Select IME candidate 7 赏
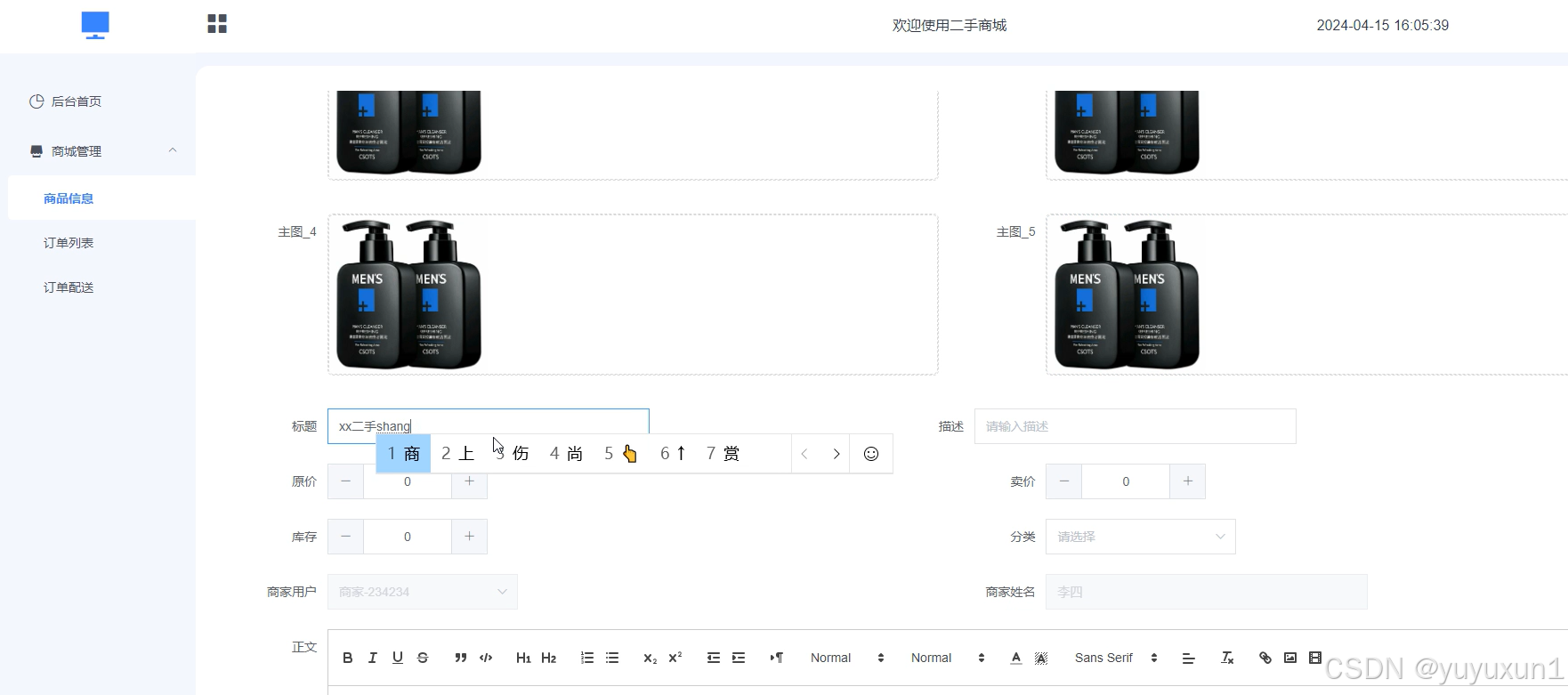The image size is (1568, 695). click(723, 454)
